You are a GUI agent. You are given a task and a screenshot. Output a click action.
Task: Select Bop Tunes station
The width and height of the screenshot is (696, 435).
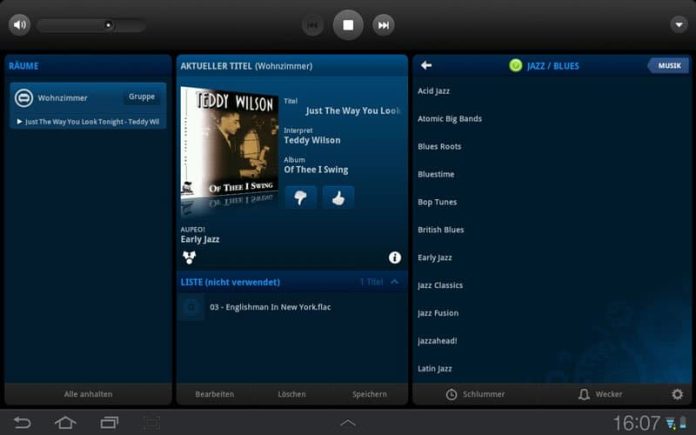click(x=552, y=202)
